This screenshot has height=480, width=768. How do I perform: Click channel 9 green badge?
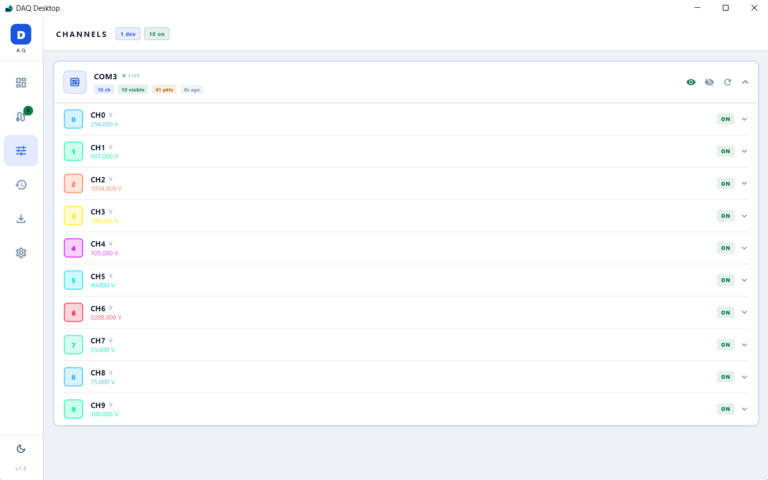click(73, 409)
